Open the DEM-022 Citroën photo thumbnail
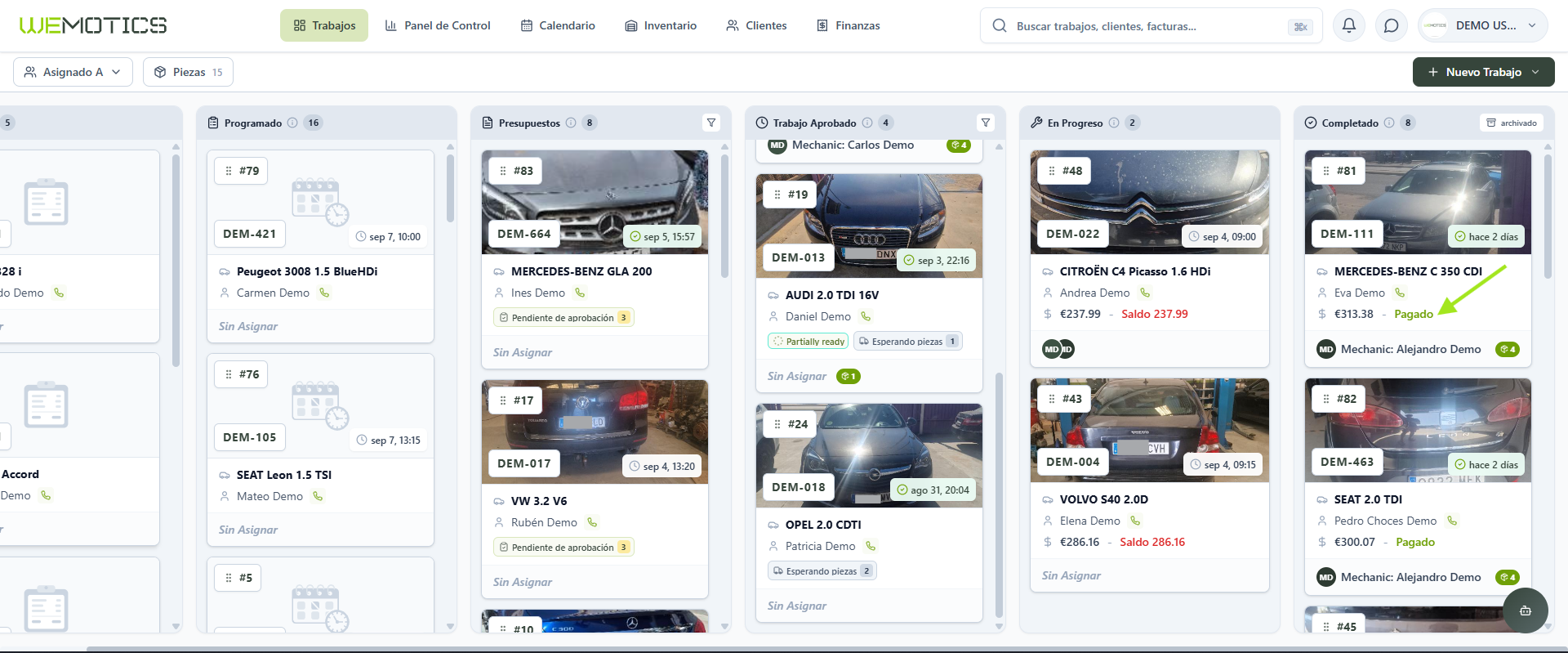 [1150, 202]
